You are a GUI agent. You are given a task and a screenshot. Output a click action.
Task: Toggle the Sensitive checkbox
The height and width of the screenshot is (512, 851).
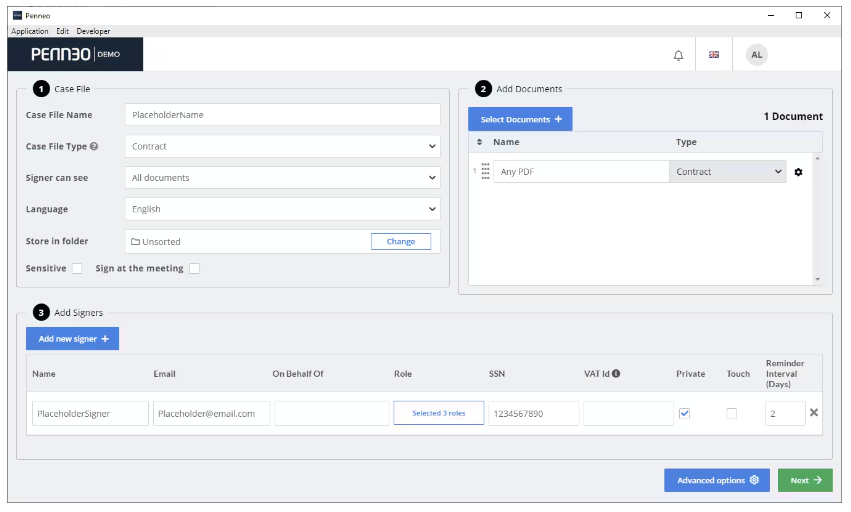[77, 269]
